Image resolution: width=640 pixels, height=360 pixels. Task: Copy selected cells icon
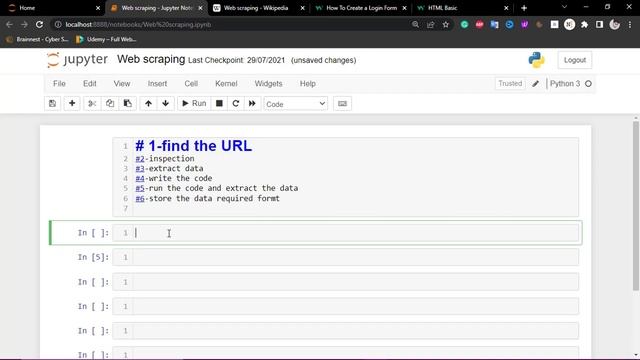coord(110,104)
